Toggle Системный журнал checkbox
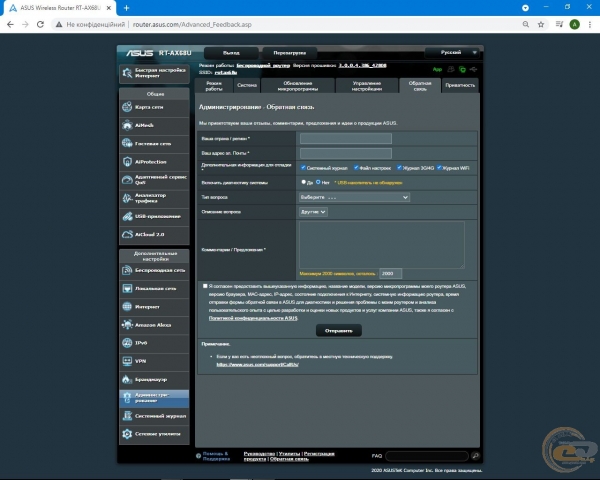Viewport: 600px width, 480px height. click(303, 167)
